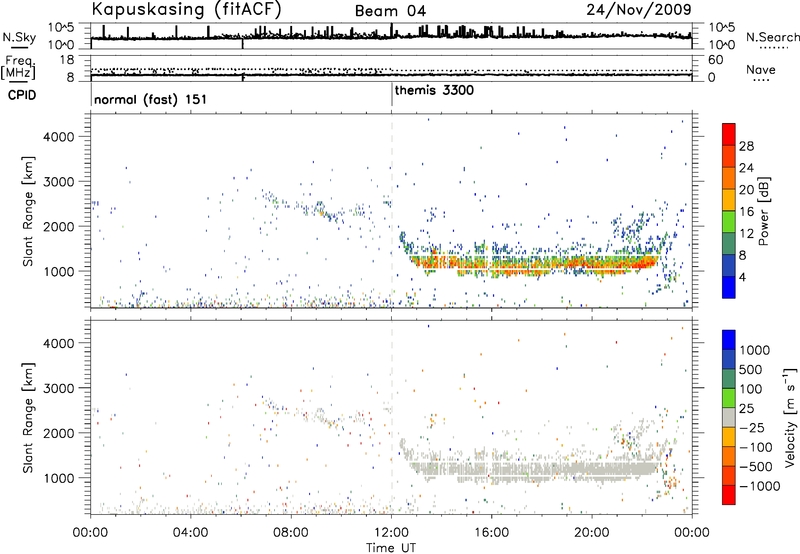Click the '04:00' time tick label
800x554 pixels.
click(x=190, y=533)
